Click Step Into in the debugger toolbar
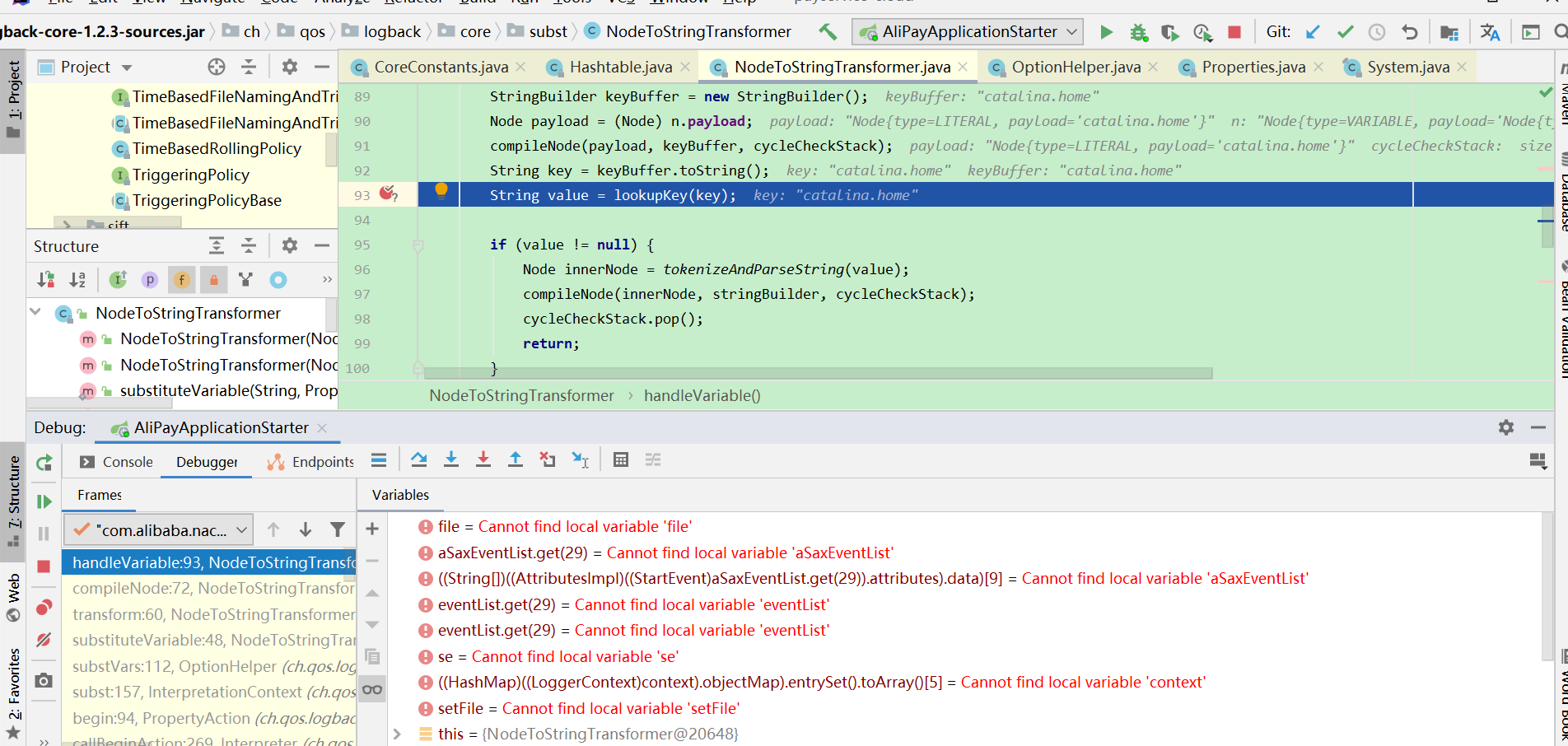 [x=450, y=459]
